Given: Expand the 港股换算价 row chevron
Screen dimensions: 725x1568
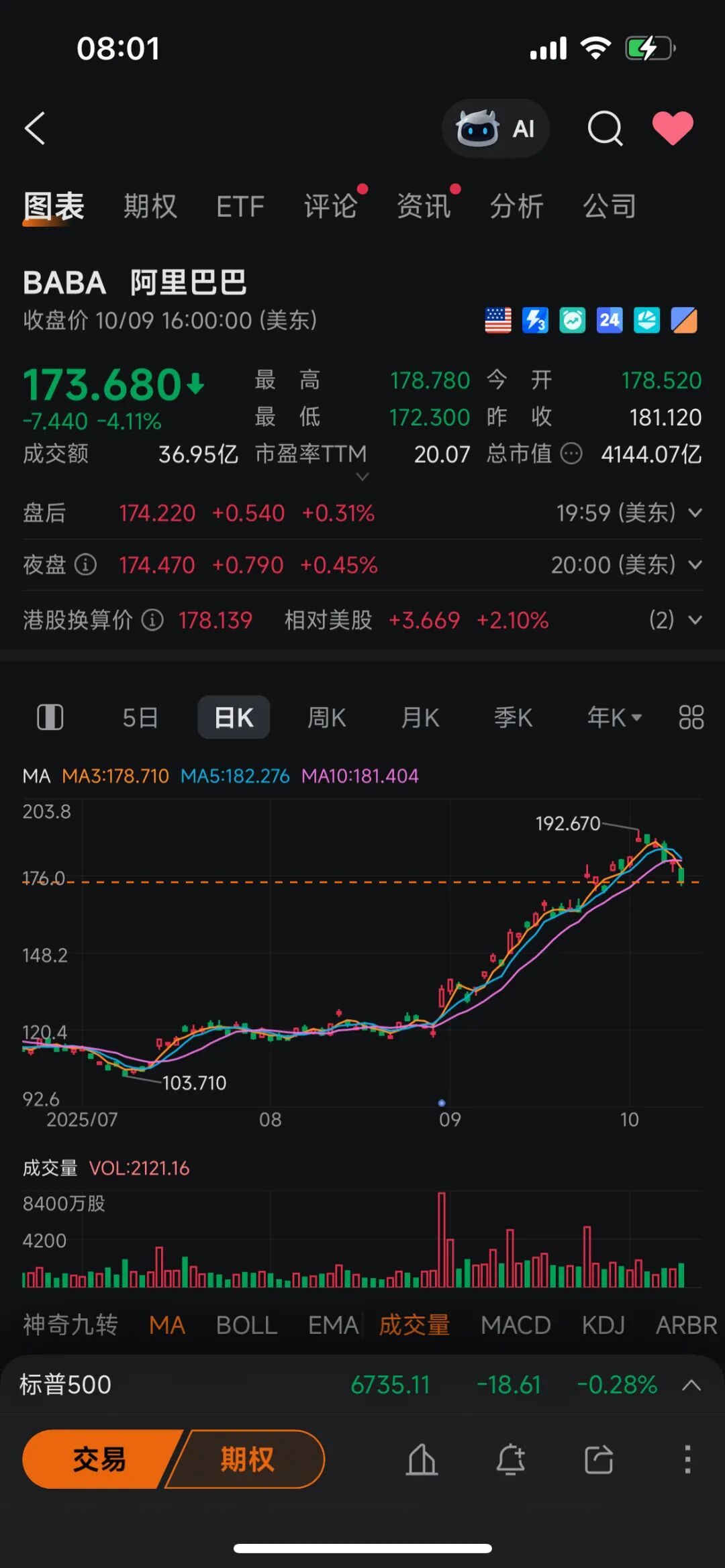Looking at the screenshot, I should [695, 620].
